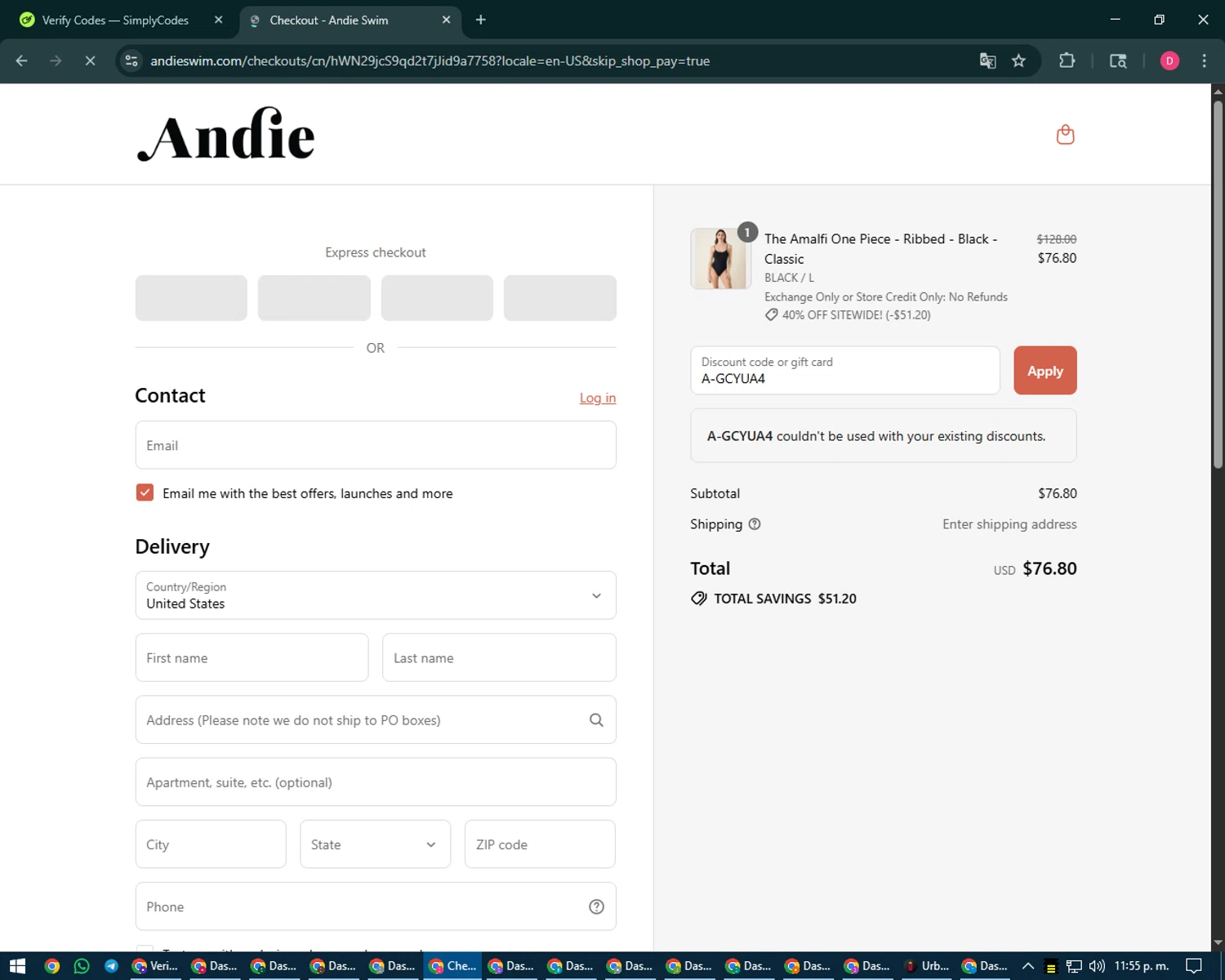Follow the Log in link

pos(598,398)
